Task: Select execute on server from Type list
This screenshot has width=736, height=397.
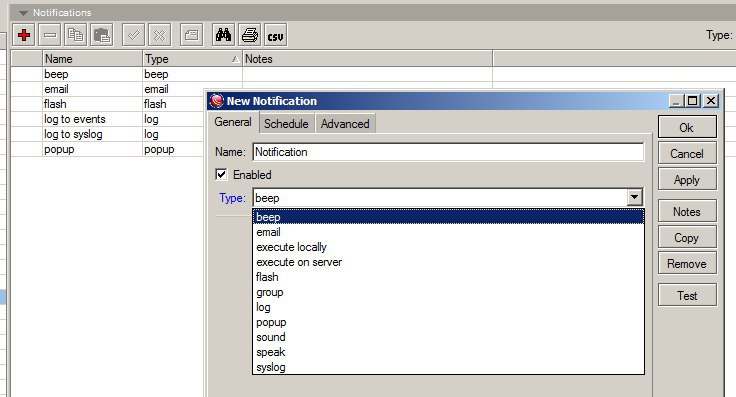Action: [448, 262]
